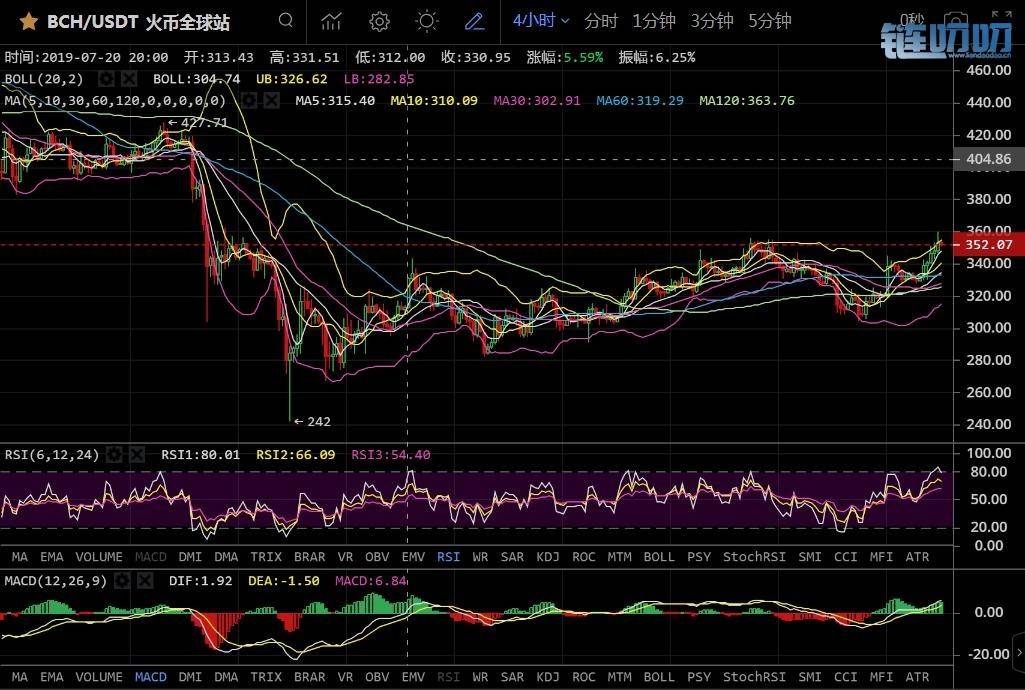Select SMI in the RSI panel's indicator tabs
The image size is (1025, 690).
pos(810,557)
